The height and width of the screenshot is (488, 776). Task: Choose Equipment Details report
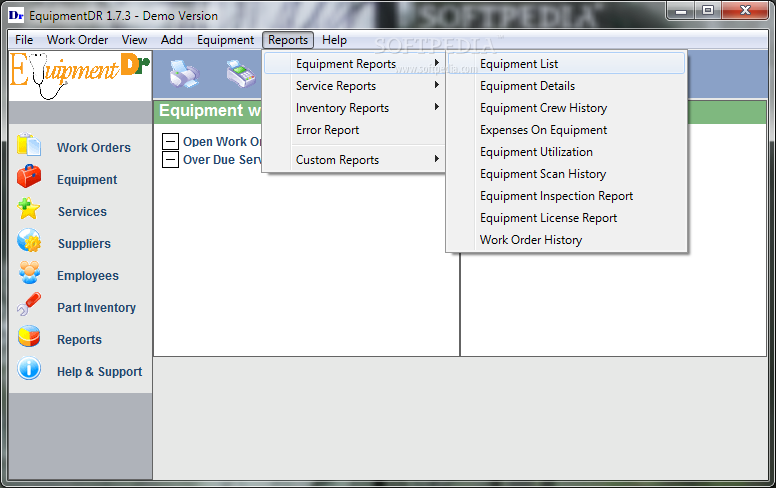pyautogui.click(x=566, y=86)
